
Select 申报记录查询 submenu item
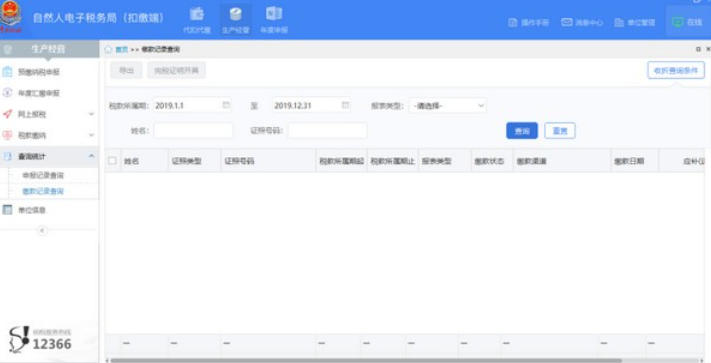[43, 175]
